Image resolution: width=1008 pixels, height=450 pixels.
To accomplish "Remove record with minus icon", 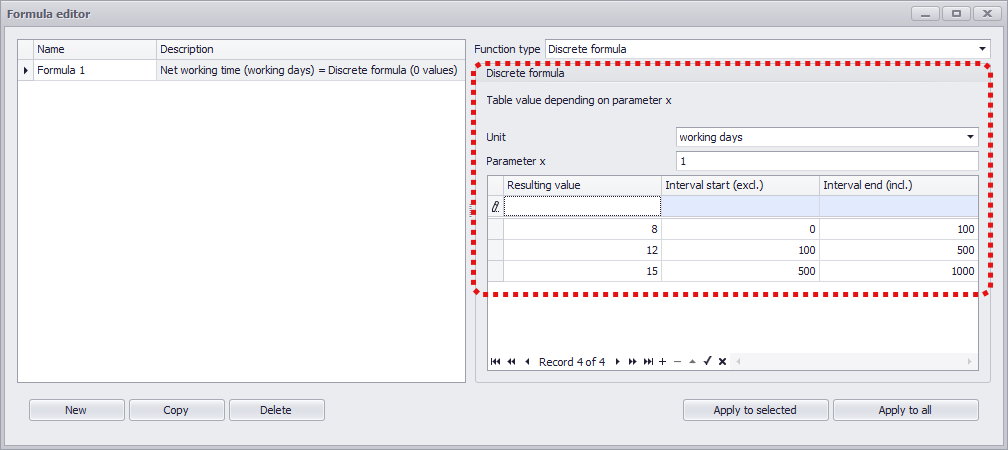I will coord(677,362).
